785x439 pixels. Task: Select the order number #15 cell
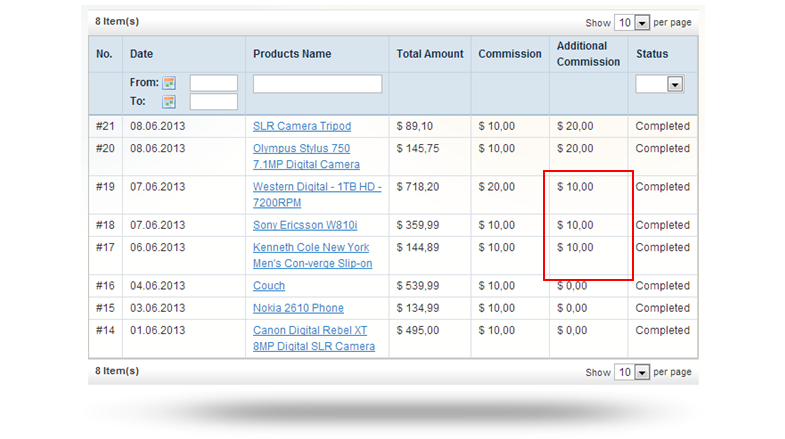tap(105, 308)
